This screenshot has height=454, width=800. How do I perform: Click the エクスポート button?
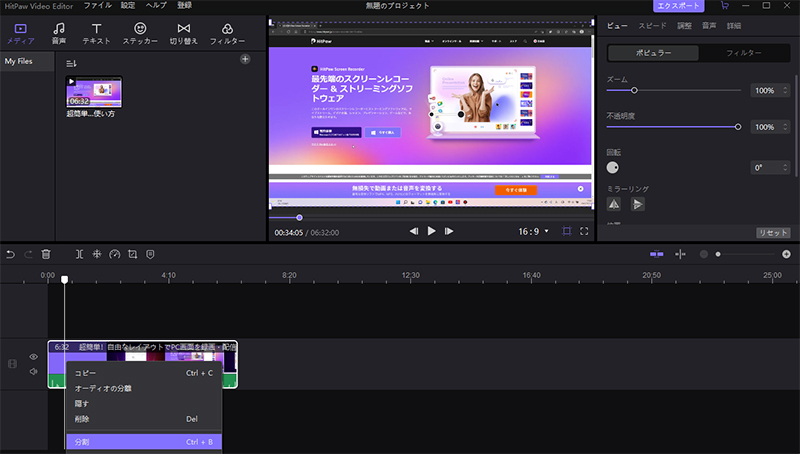click(679, 6)
